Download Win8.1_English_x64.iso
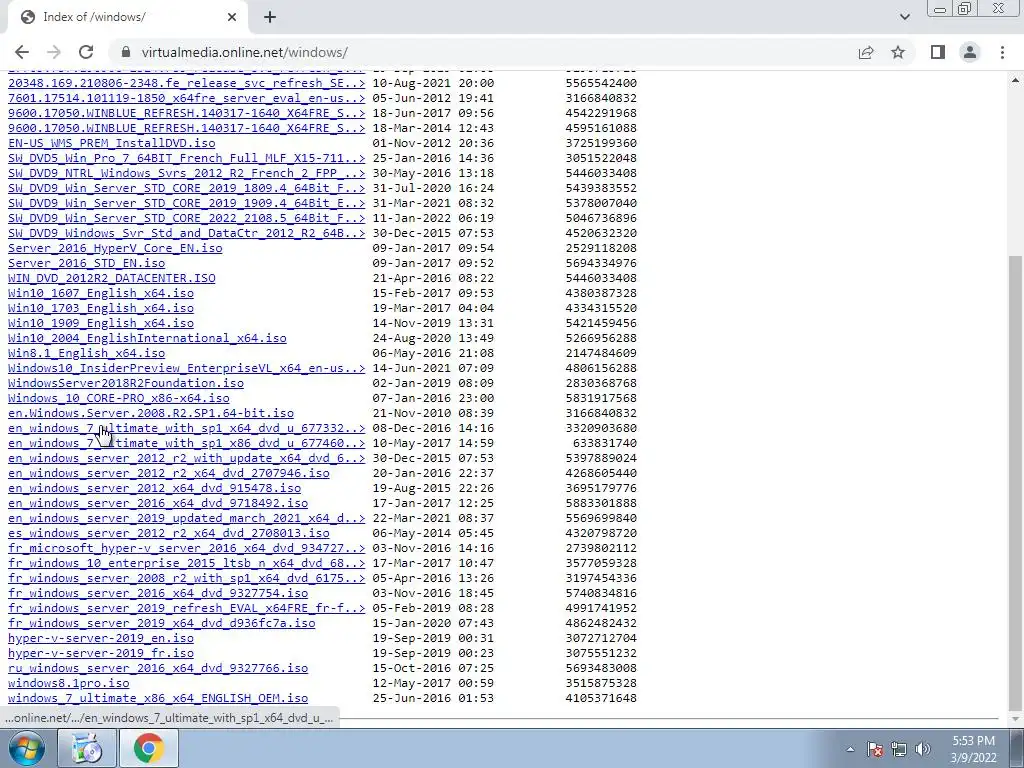The image size is (1024, 768). [x=86, y=353]
